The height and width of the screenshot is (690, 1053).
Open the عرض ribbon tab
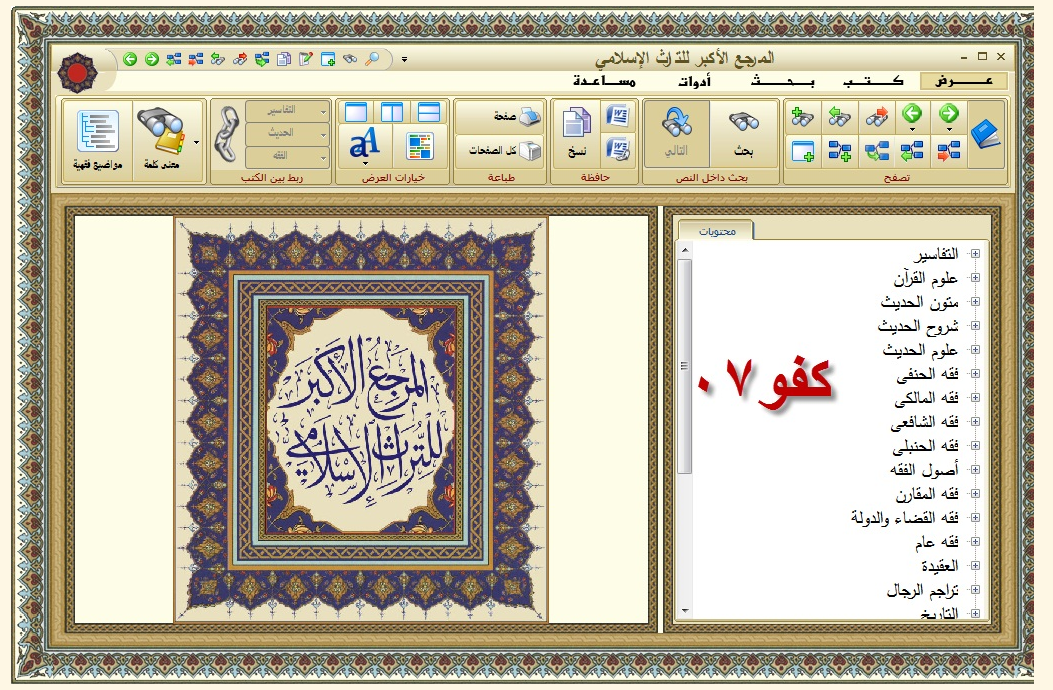click(x=964, y=81)
